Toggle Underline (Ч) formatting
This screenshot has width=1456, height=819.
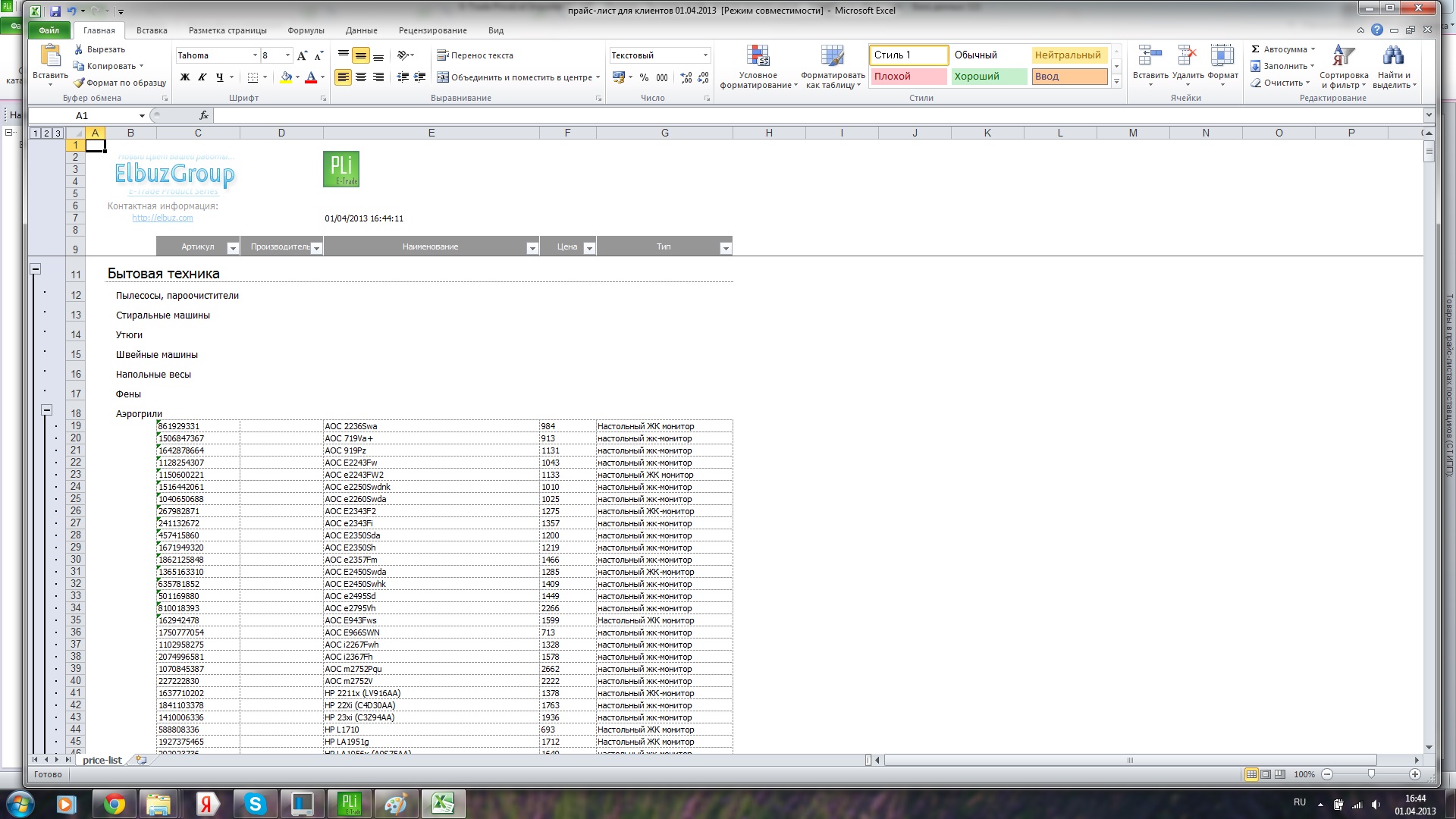pos(220,77)
